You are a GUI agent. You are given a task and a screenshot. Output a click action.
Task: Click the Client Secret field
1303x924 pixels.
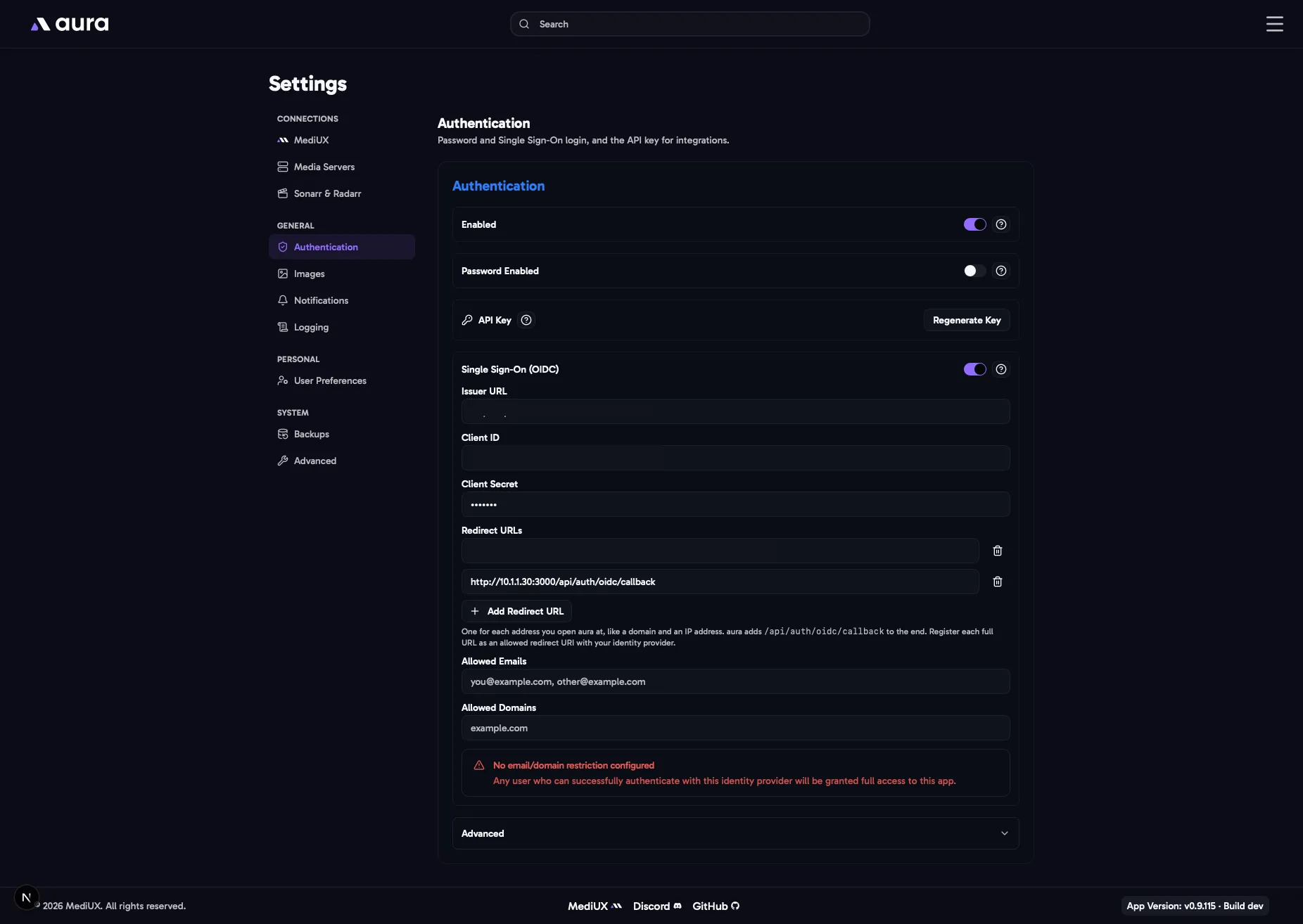[735, 504]
